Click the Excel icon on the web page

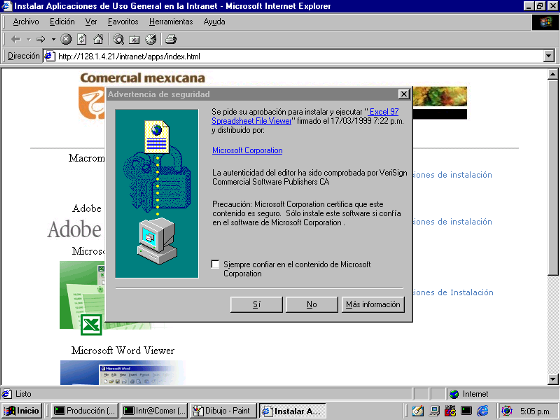pos(91,325)
